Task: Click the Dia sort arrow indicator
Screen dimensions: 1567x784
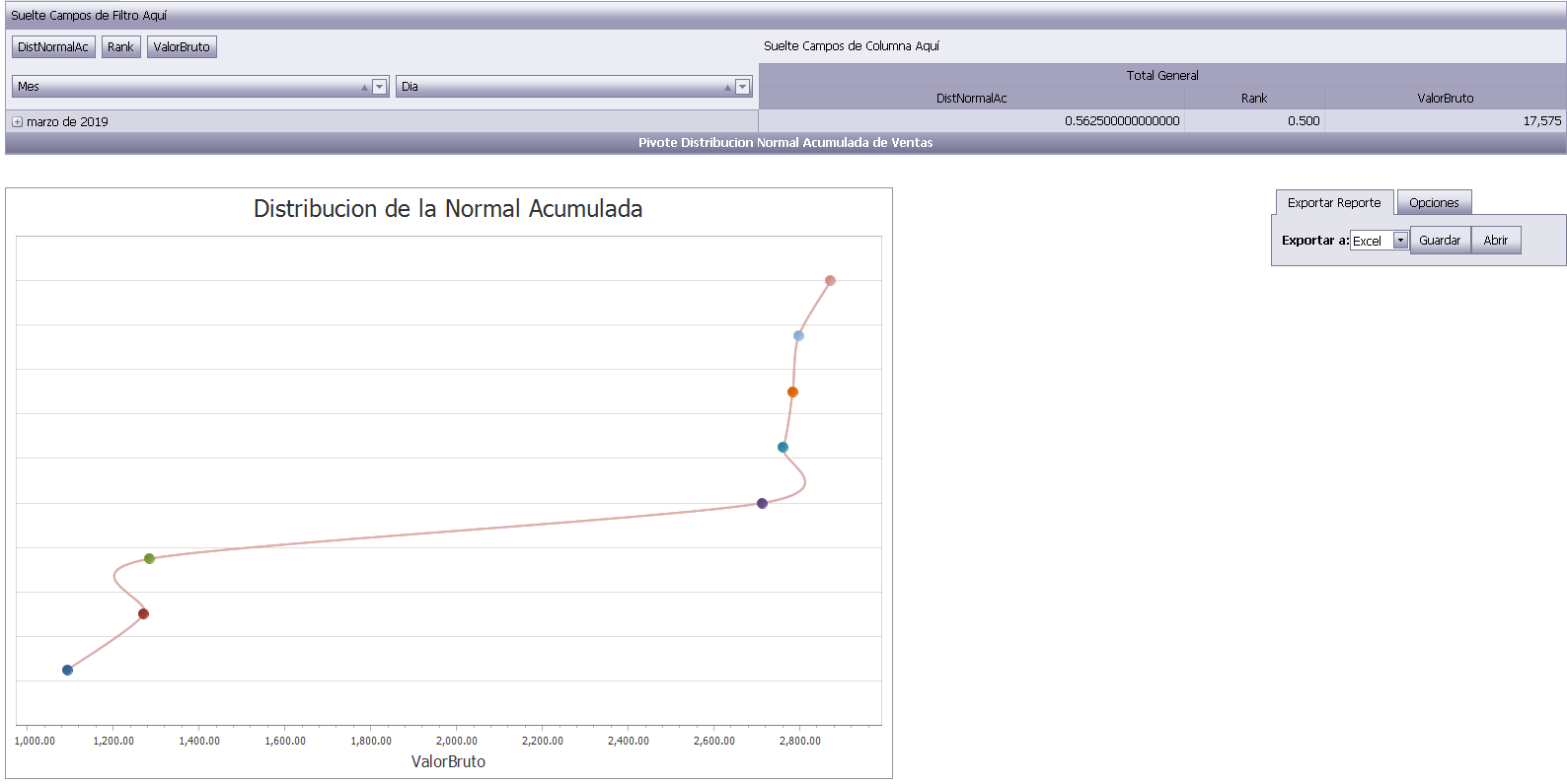Action: (727, 88)
